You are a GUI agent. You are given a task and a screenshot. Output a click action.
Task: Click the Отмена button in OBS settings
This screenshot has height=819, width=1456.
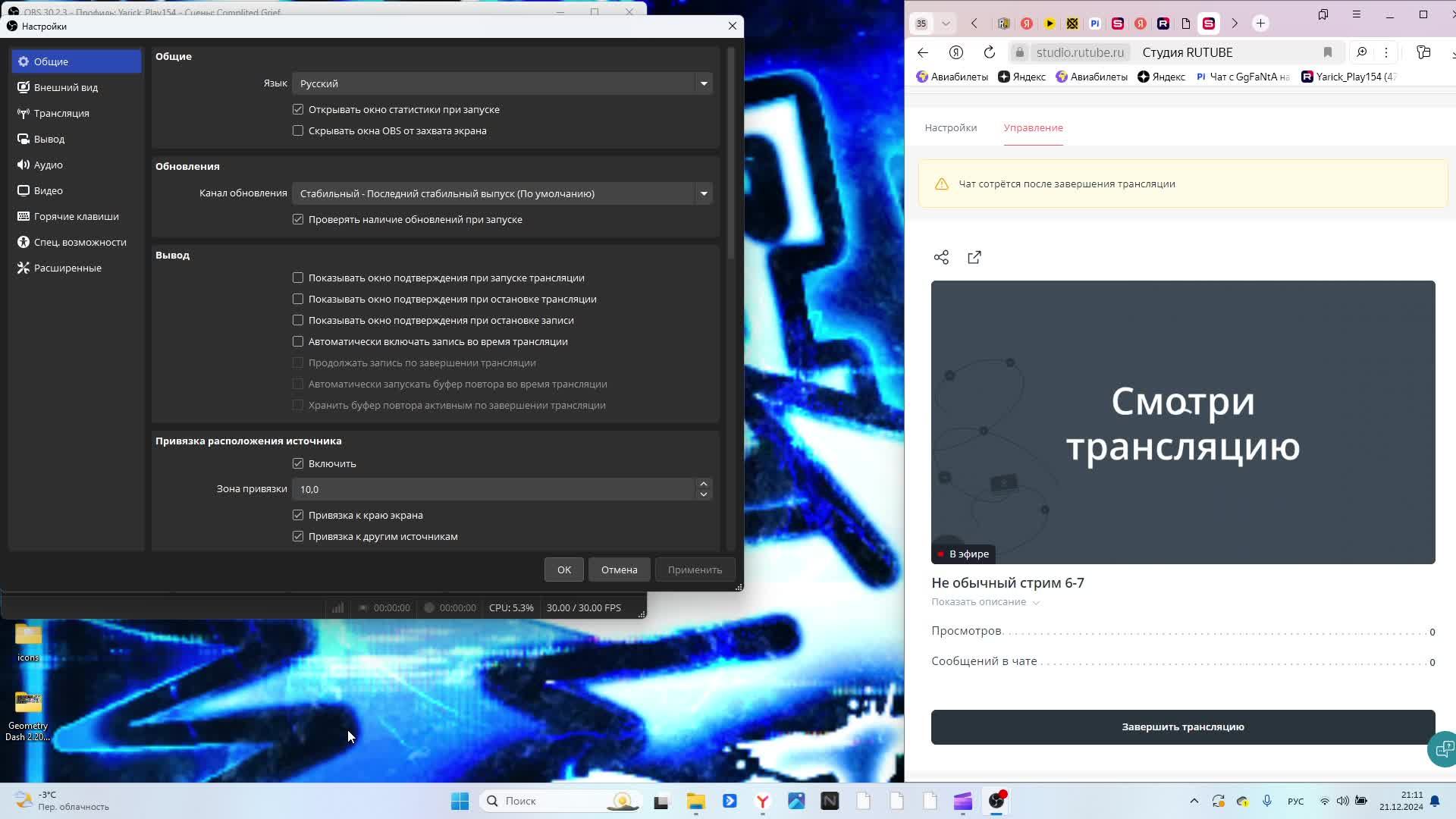(619, 570)
